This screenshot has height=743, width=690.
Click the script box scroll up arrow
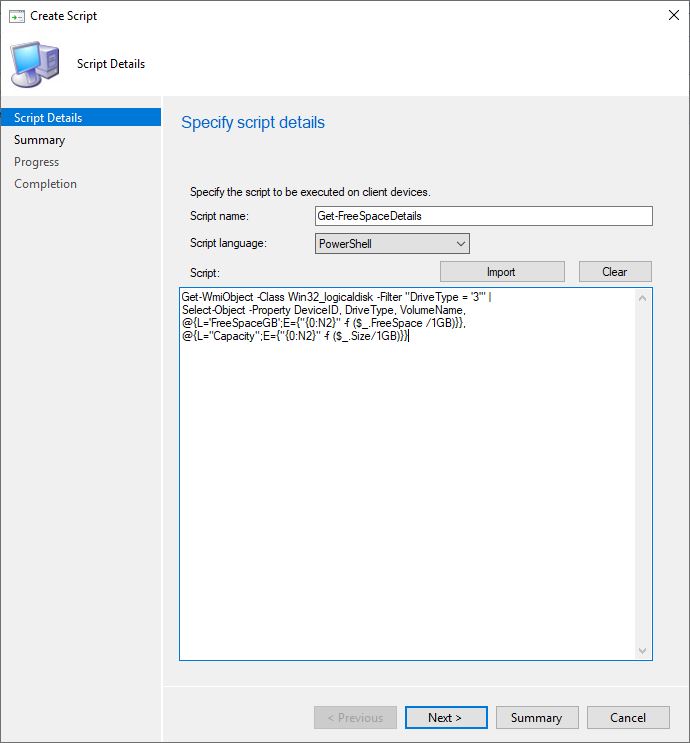click(x=643, y=298)
